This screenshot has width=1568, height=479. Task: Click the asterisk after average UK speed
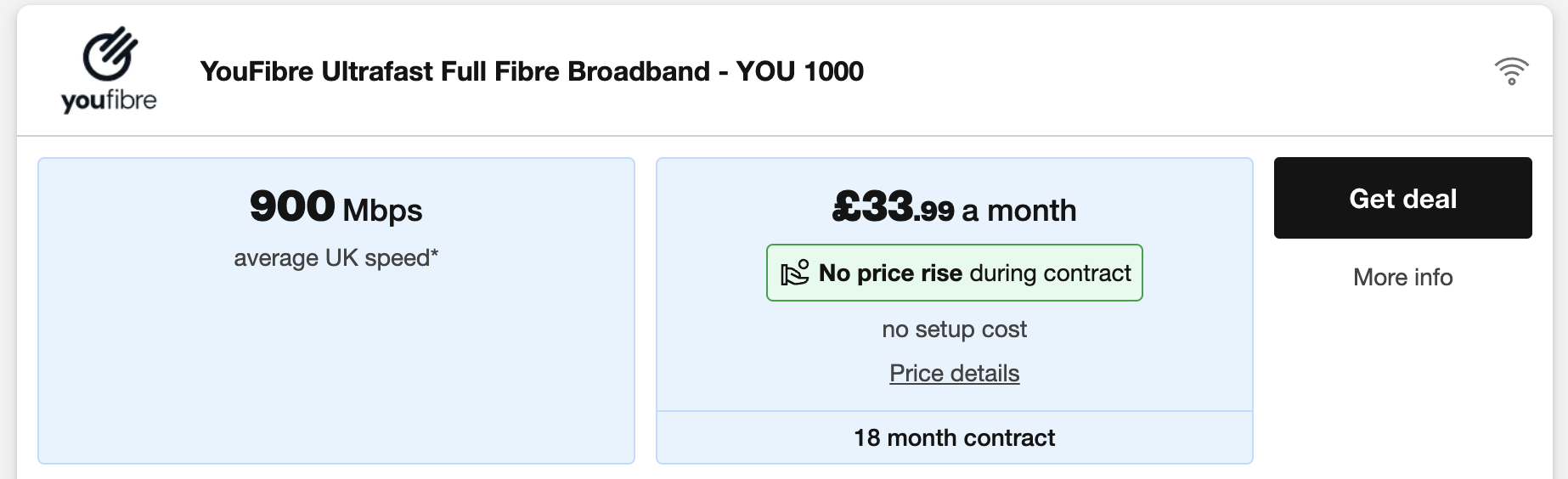pos(435,254)
